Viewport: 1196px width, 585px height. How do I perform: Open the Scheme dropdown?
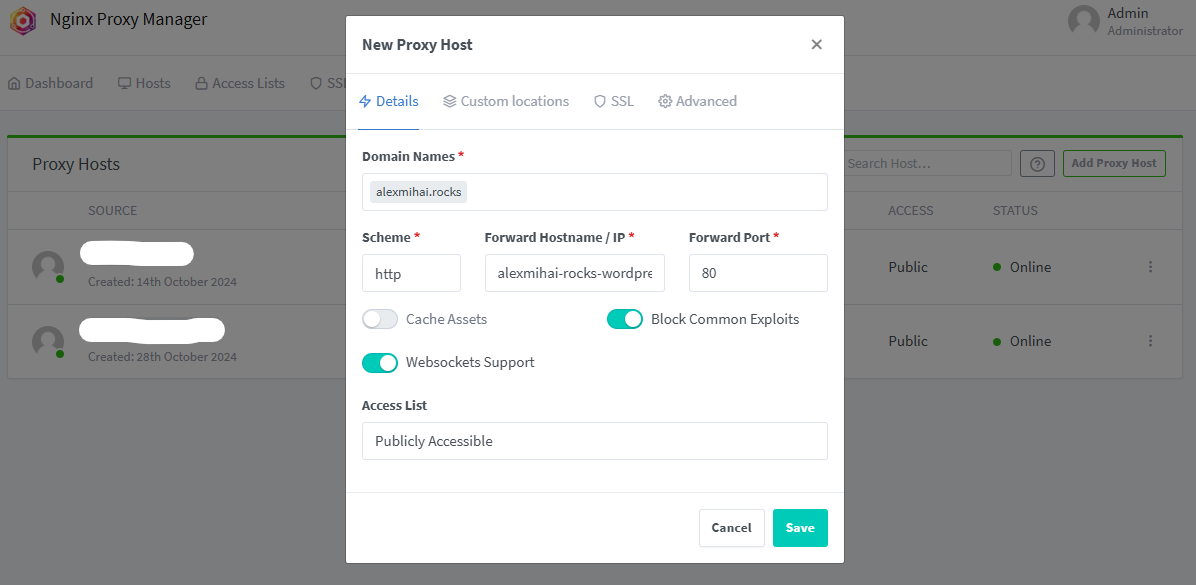pos(411,272)
